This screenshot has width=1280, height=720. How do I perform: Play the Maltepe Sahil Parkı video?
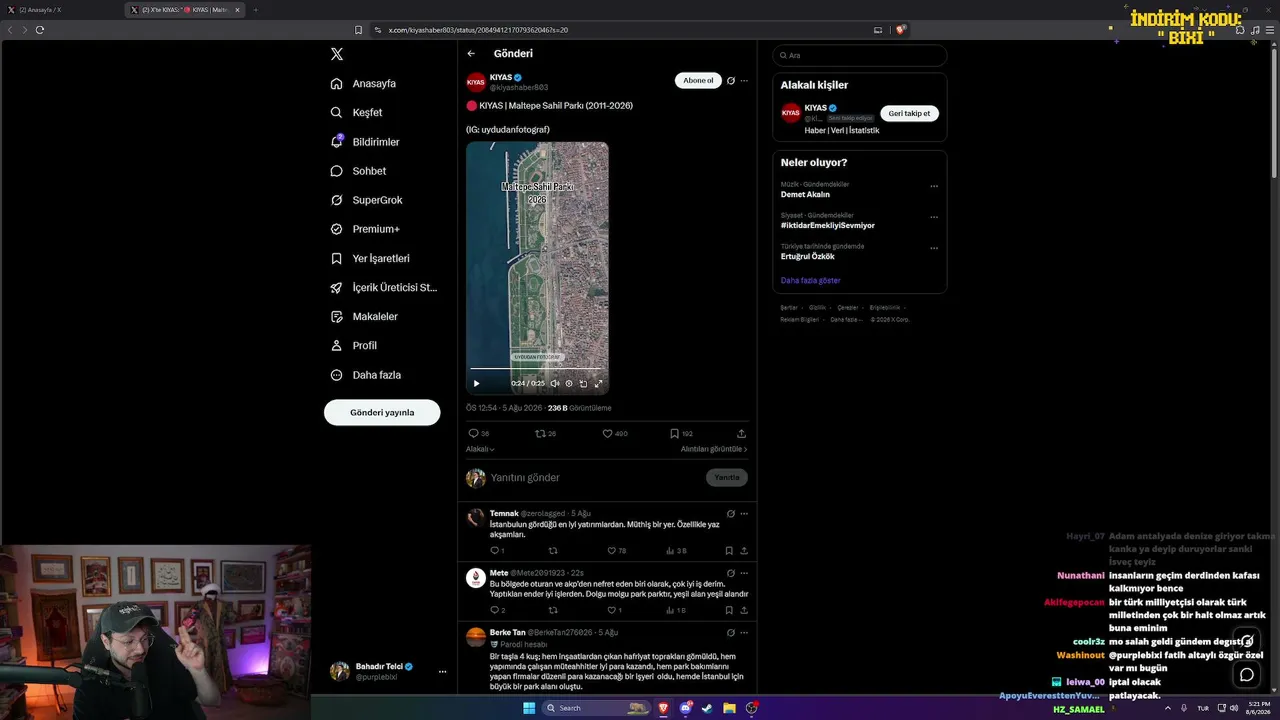pyautogui.click(x=476, y=383)
